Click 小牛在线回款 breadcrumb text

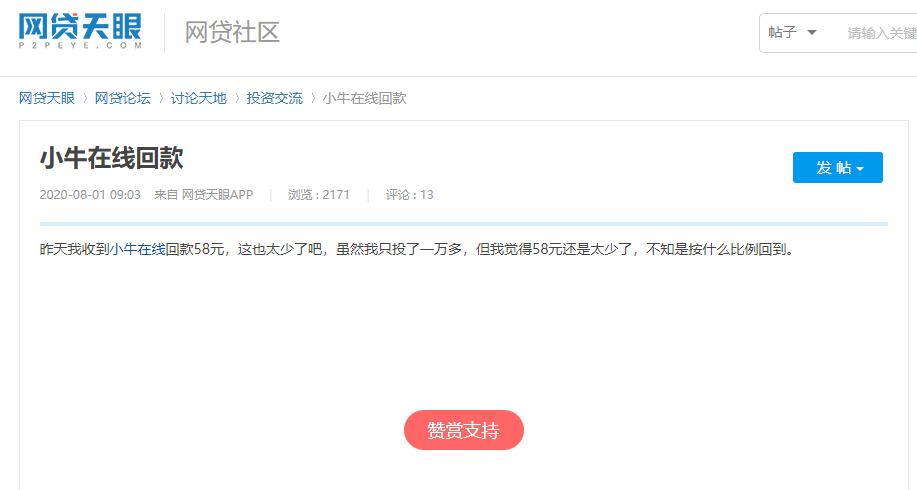pyautogui.click(x=364, y=98)
